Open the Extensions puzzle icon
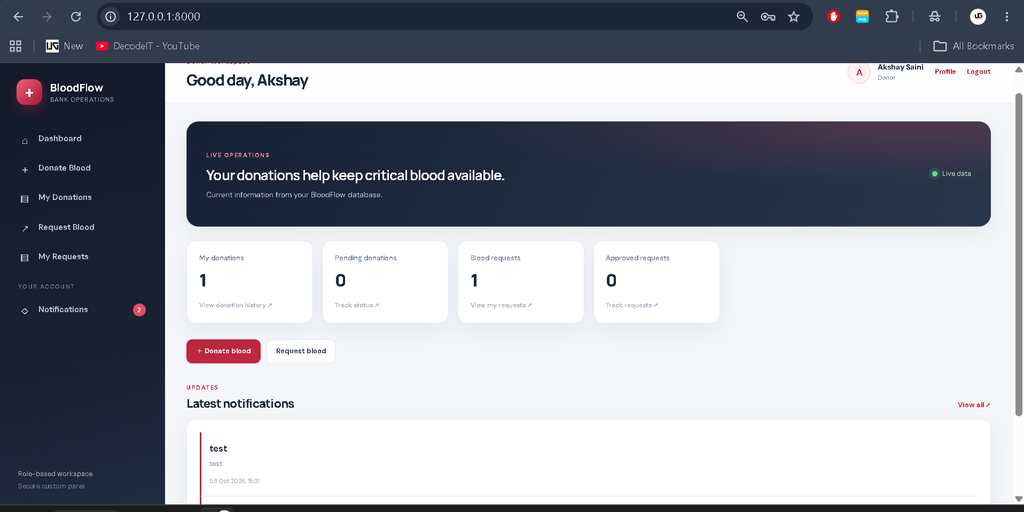This screenshot has height=512, width=1024. click(891, 17)
